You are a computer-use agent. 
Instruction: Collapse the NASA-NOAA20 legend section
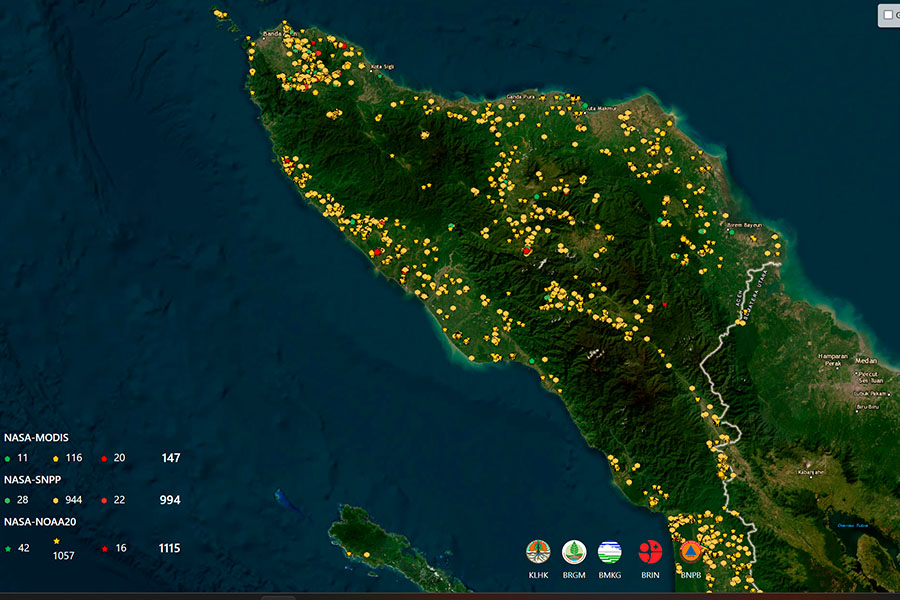point(41,521)
